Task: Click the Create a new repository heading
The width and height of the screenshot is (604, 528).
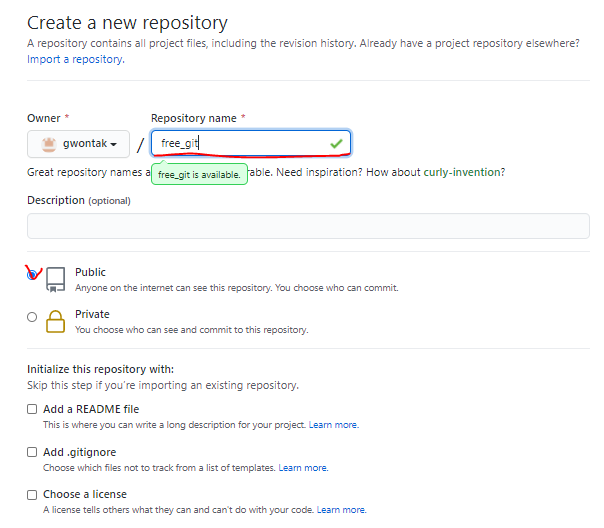Action: click(127, 23)
